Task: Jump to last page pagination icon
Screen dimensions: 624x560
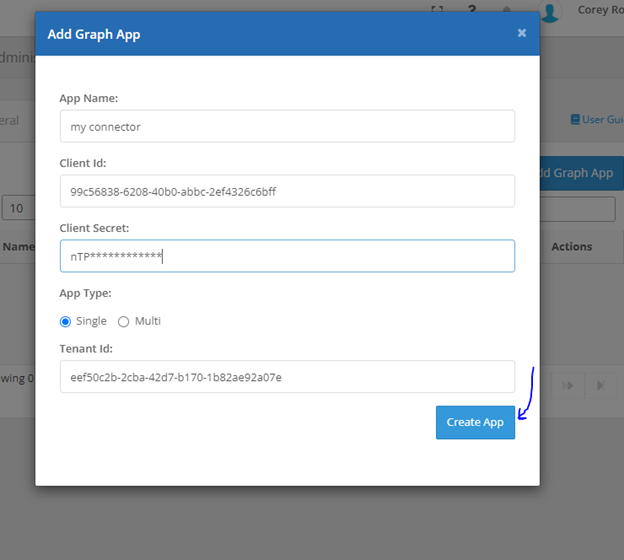Action: (600, 385)
